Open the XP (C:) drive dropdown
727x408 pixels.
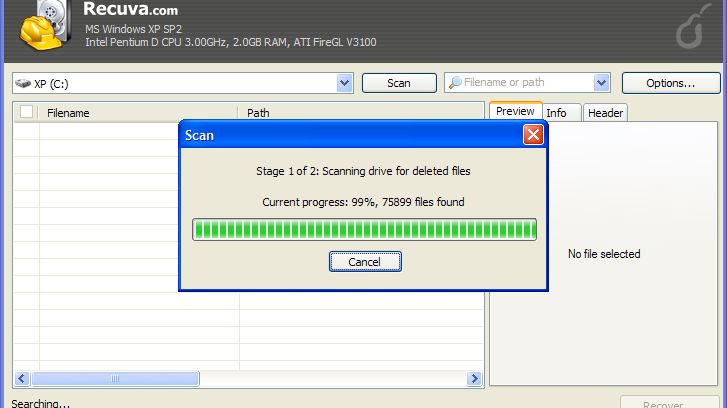(x=344, y=83)
